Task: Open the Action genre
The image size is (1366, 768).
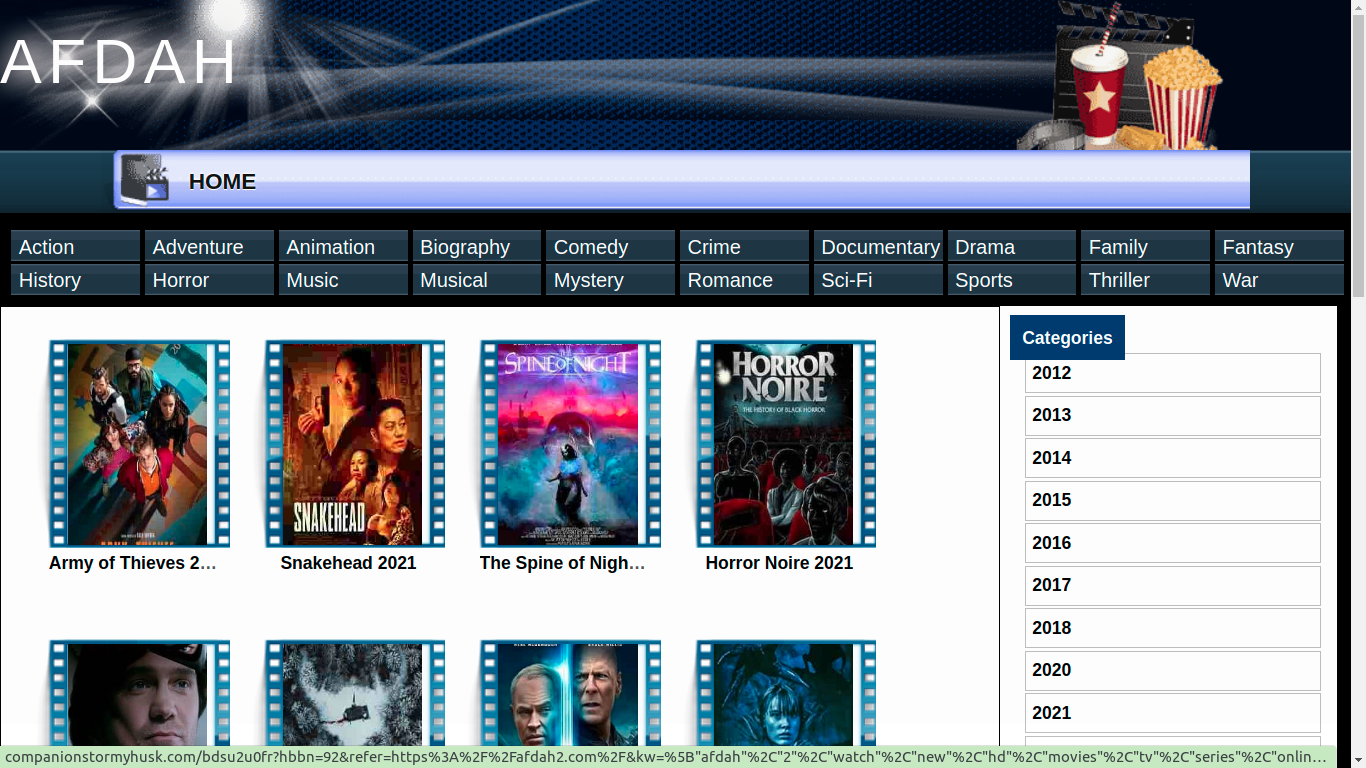Action: tap(75, 246)
